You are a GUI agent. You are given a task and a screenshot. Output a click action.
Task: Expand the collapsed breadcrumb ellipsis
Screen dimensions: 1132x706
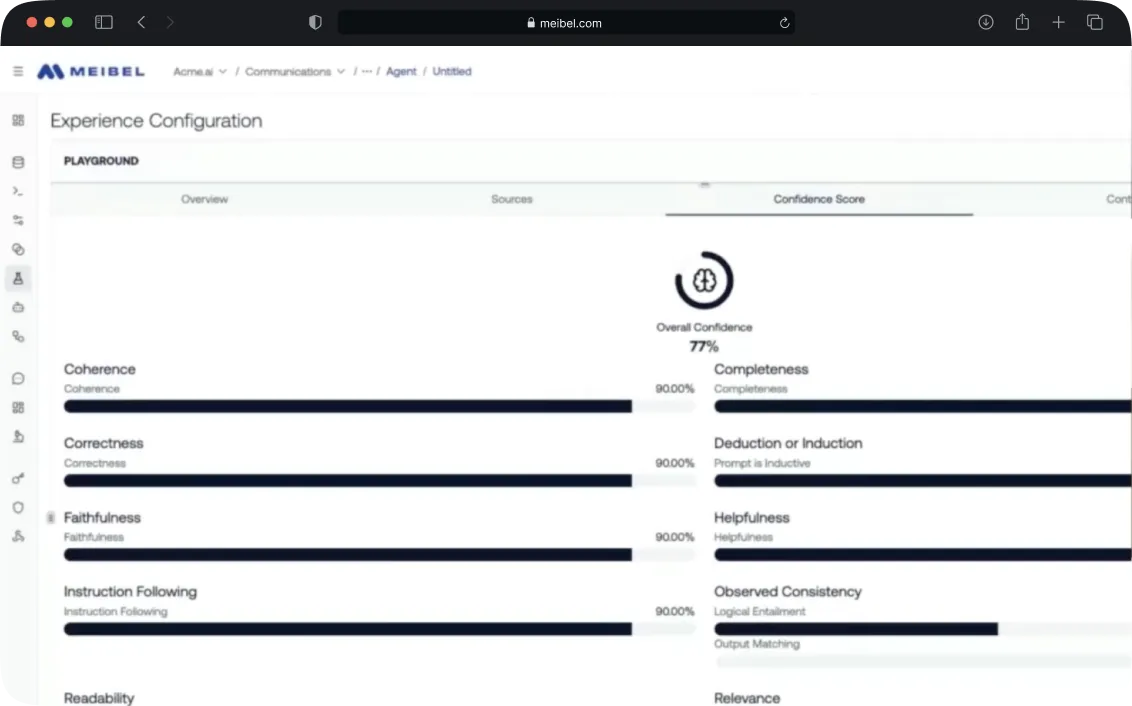coord(366,71)
